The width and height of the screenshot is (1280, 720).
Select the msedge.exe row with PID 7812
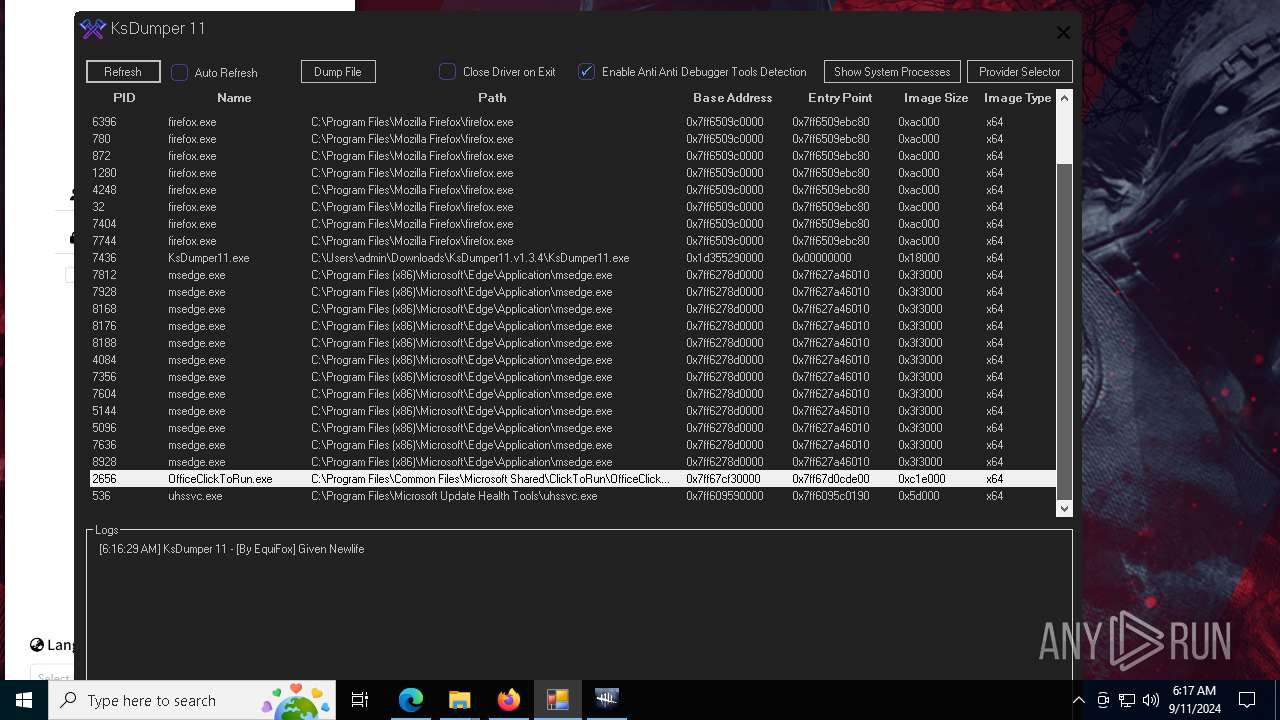pyautogui.click(x=572, y=275)
